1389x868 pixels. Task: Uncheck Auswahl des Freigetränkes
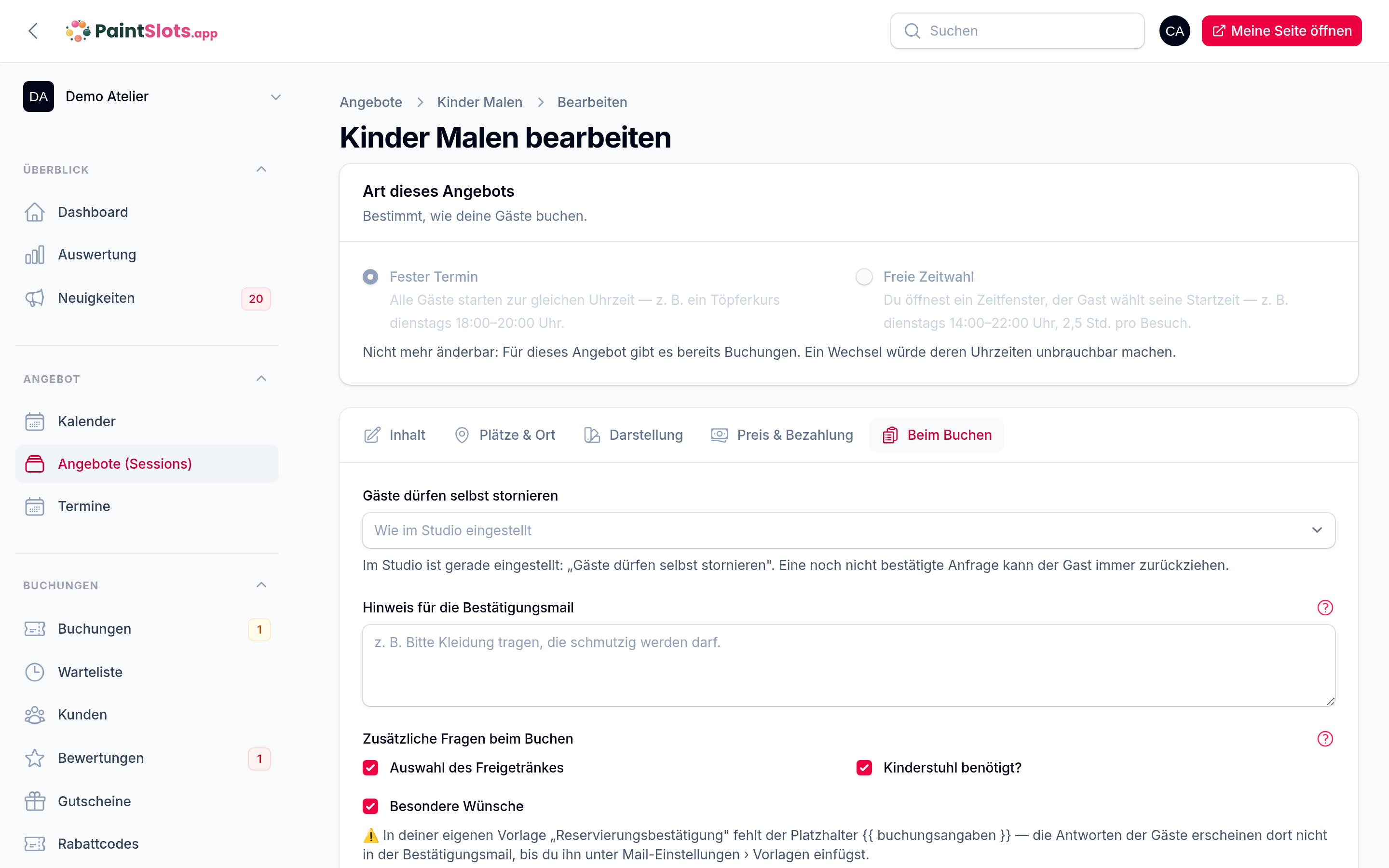click(x=370, y=768)
